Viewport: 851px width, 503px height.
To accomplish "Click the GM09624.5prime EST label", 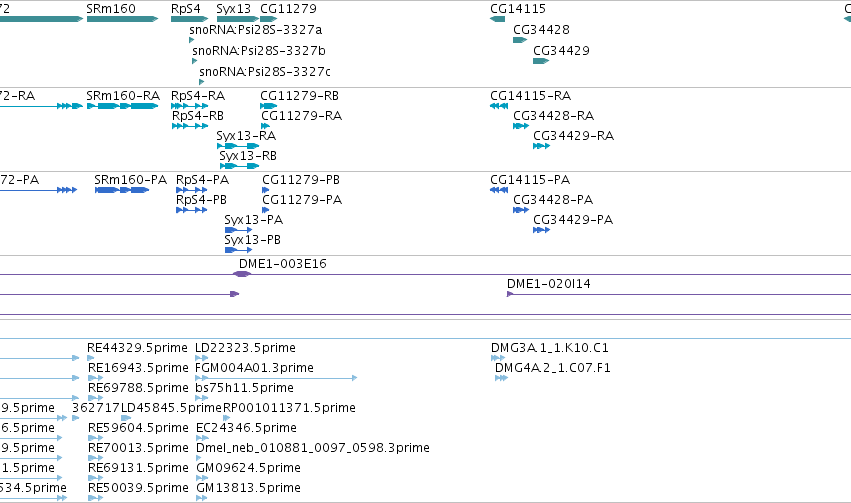I will pyautogui.click(x=249, y=469).
